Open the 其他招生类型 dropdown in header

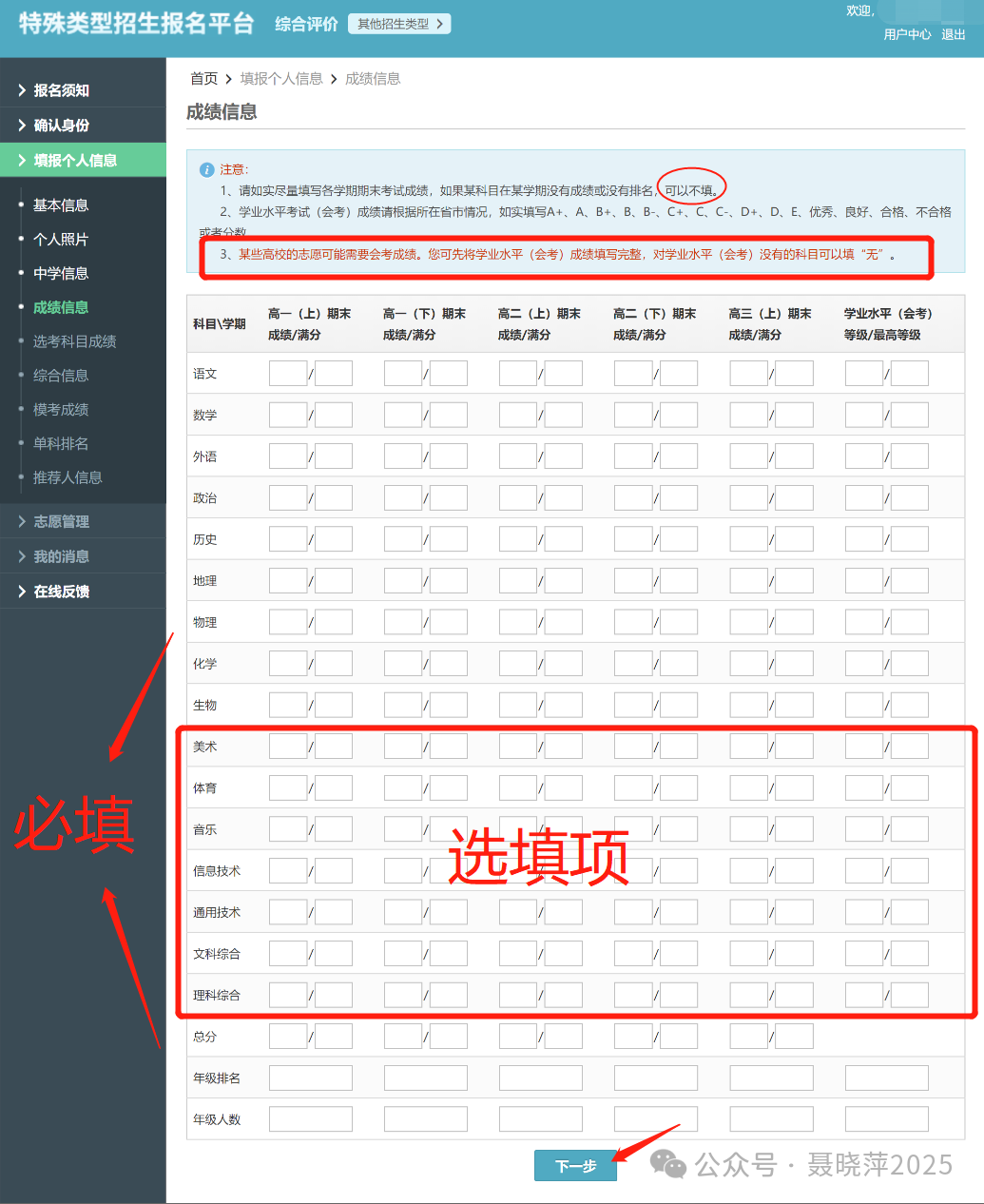(399, 24)
